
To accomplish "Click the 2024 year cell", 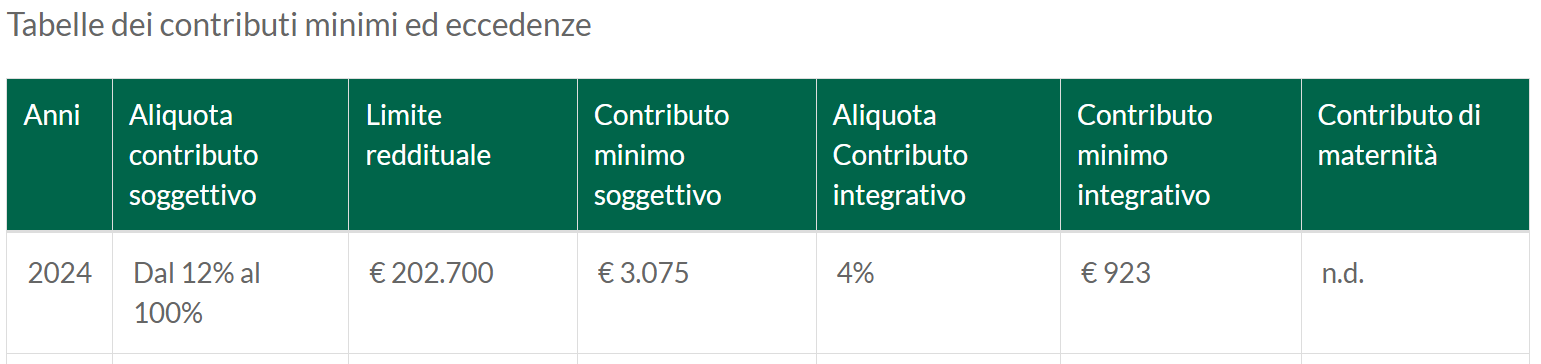I will (x=60, y=293).
